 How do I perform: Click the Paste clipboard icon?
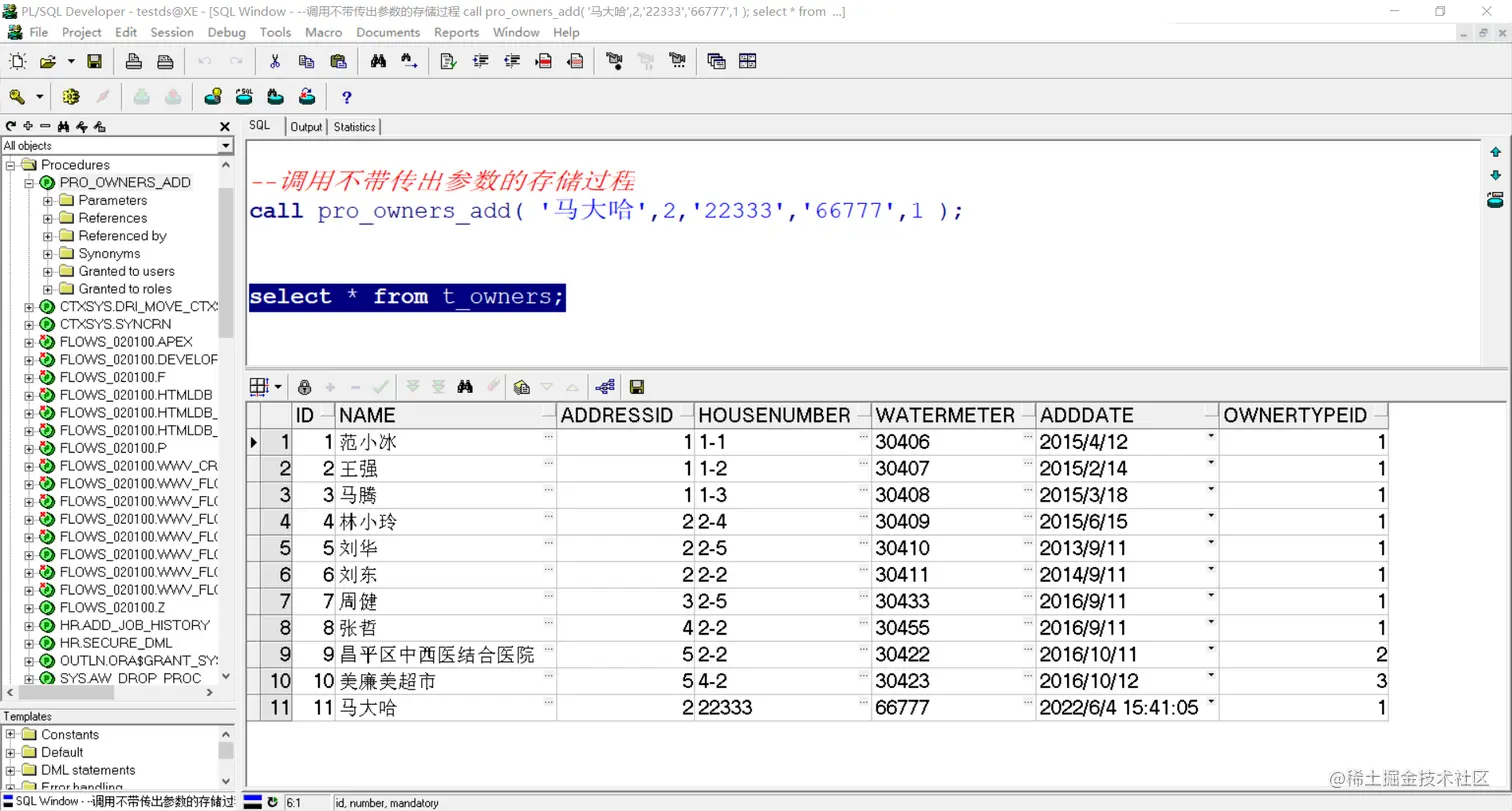pos(337,62)
